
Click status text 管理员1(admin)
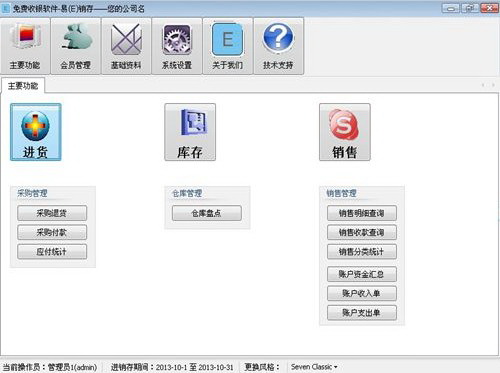tap(72, 367)
